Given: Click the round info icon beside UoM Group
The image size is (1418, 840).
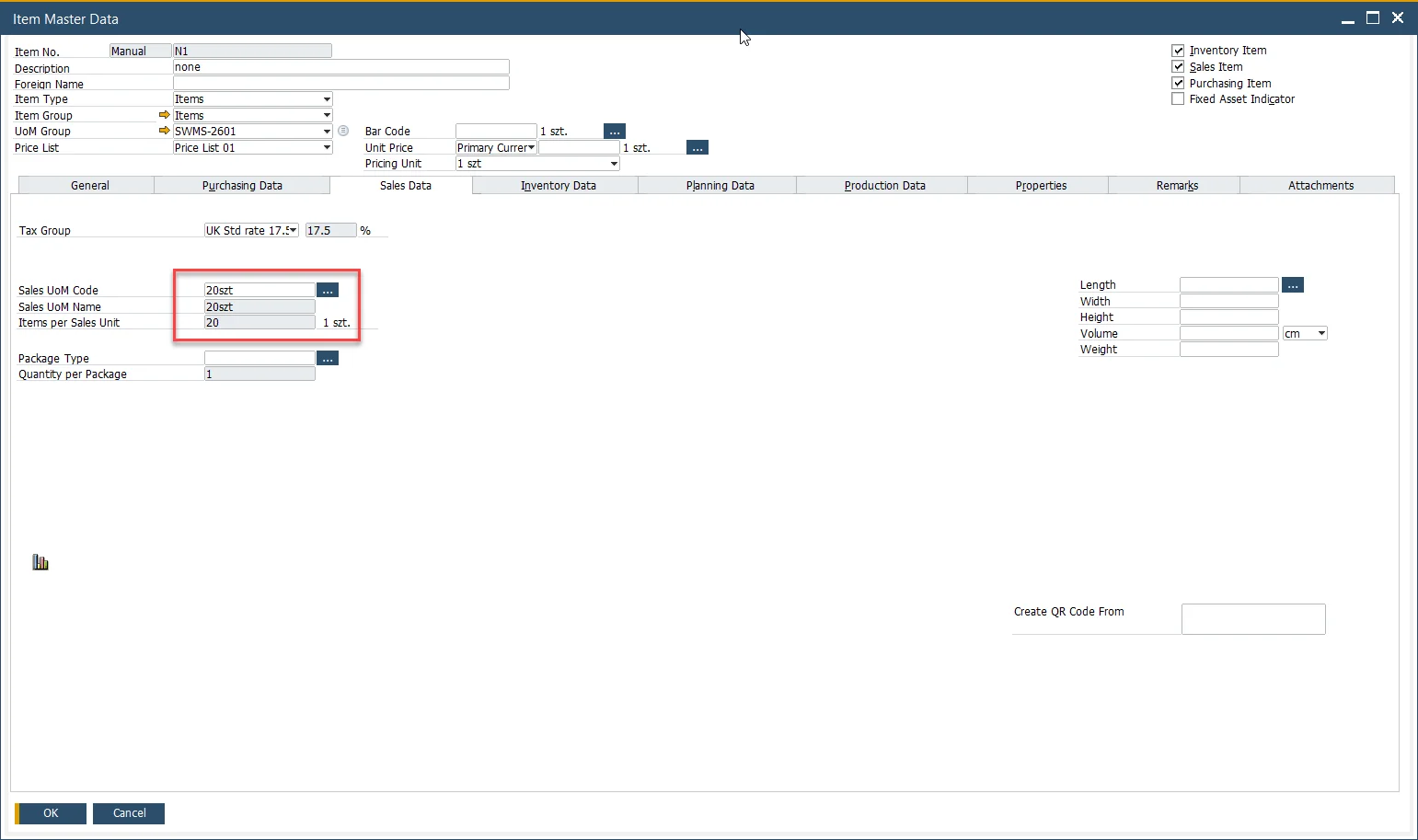Looking at the screenshot, I should [x=343, y=131].
